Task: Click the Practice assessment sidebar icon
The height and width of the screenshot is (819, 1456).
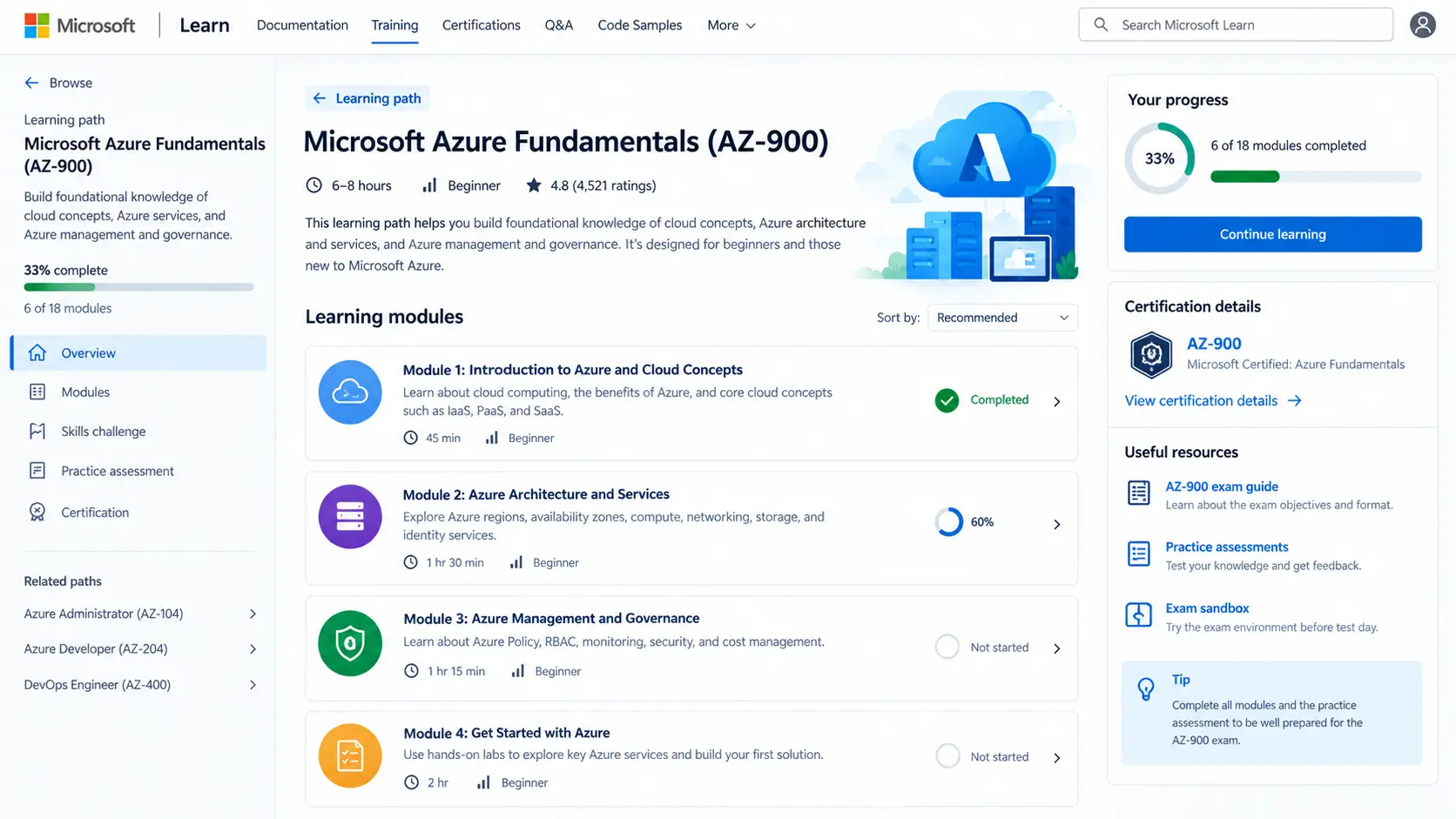Action: coord(37,471)
